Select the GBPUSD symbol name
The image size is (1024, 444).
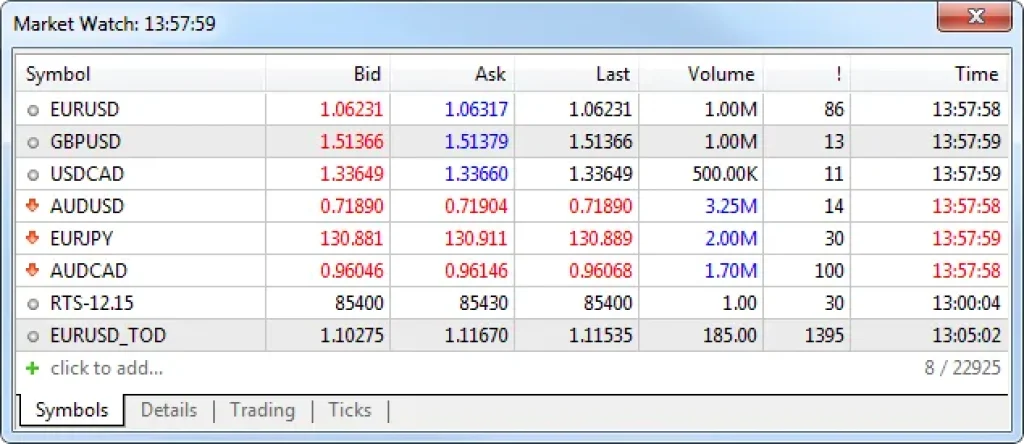tap(86, 142)
